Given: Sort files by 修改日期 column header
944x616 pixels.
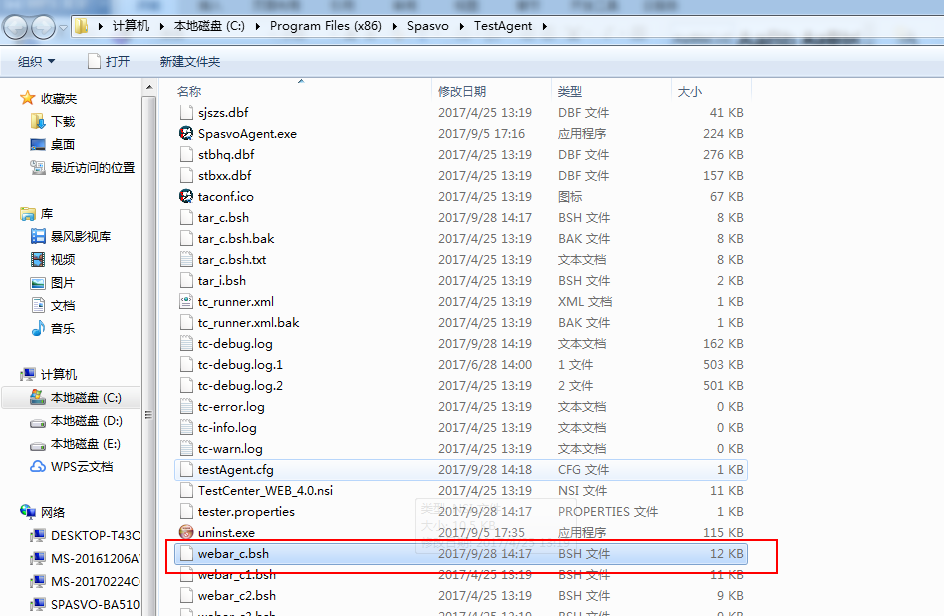Looking at the screenshot, I should click(x=462, y=91).
